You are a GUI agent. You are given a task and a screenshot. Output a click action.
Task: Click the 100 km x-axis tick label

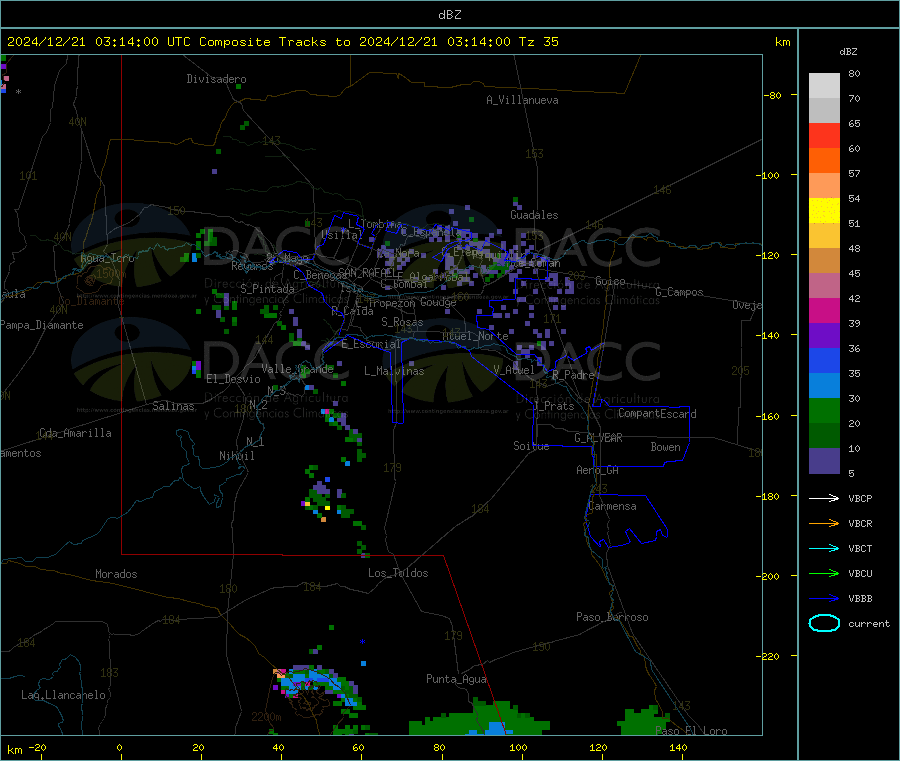coord(518,748)
